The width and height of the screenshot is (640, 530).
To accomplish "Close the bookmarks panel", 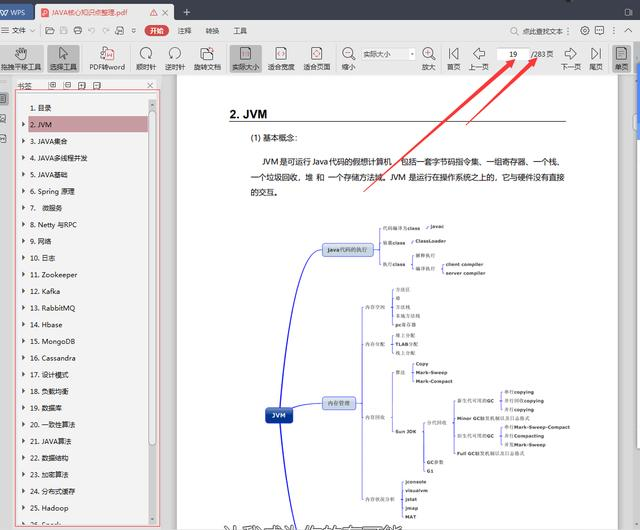I will (150, 85).
